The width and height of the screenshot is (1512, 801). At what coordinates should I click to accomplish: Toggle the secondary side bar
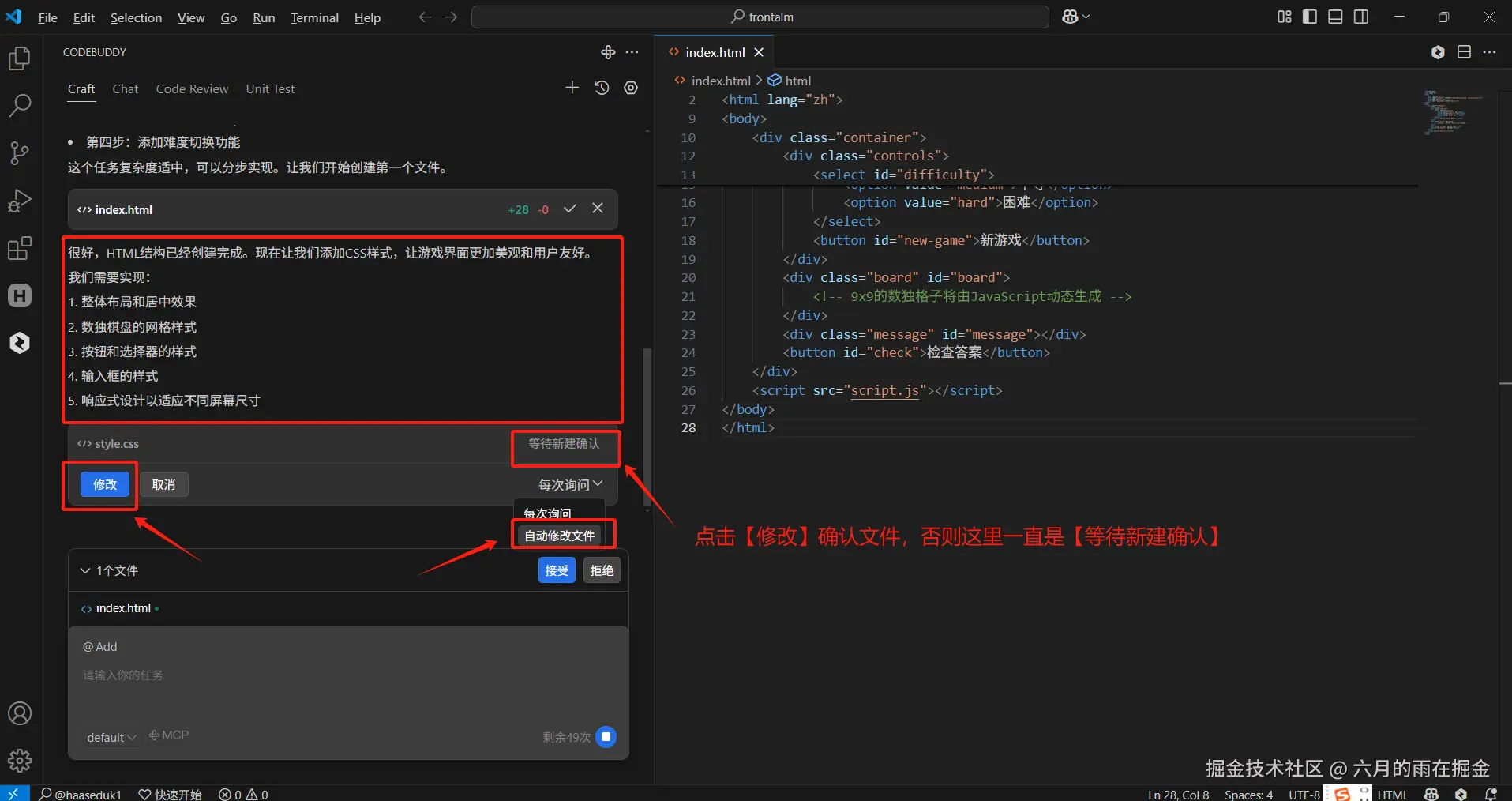pyautogui.click(x=1361, y=17)
